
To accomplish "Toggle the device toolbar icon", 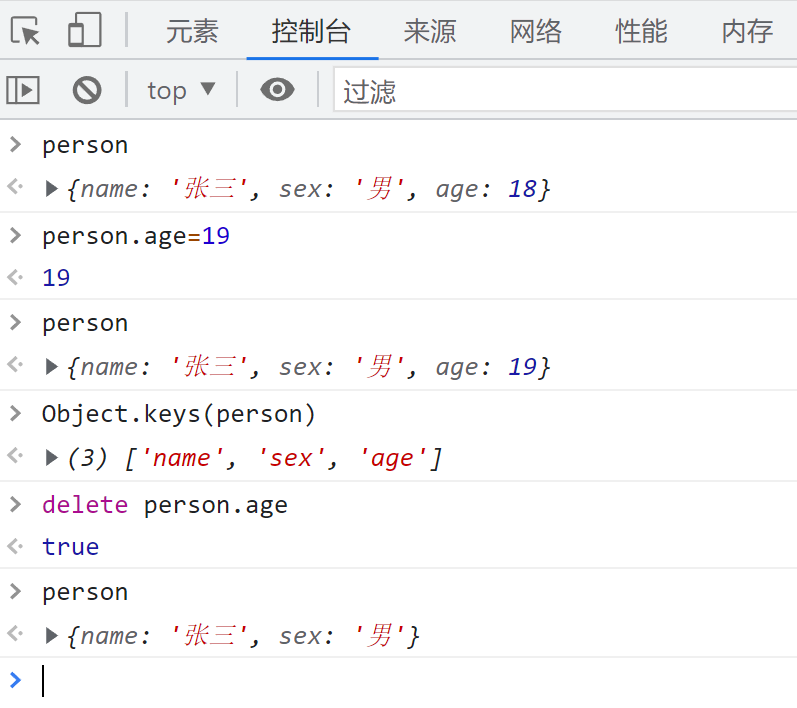I will tap(84, 31).
